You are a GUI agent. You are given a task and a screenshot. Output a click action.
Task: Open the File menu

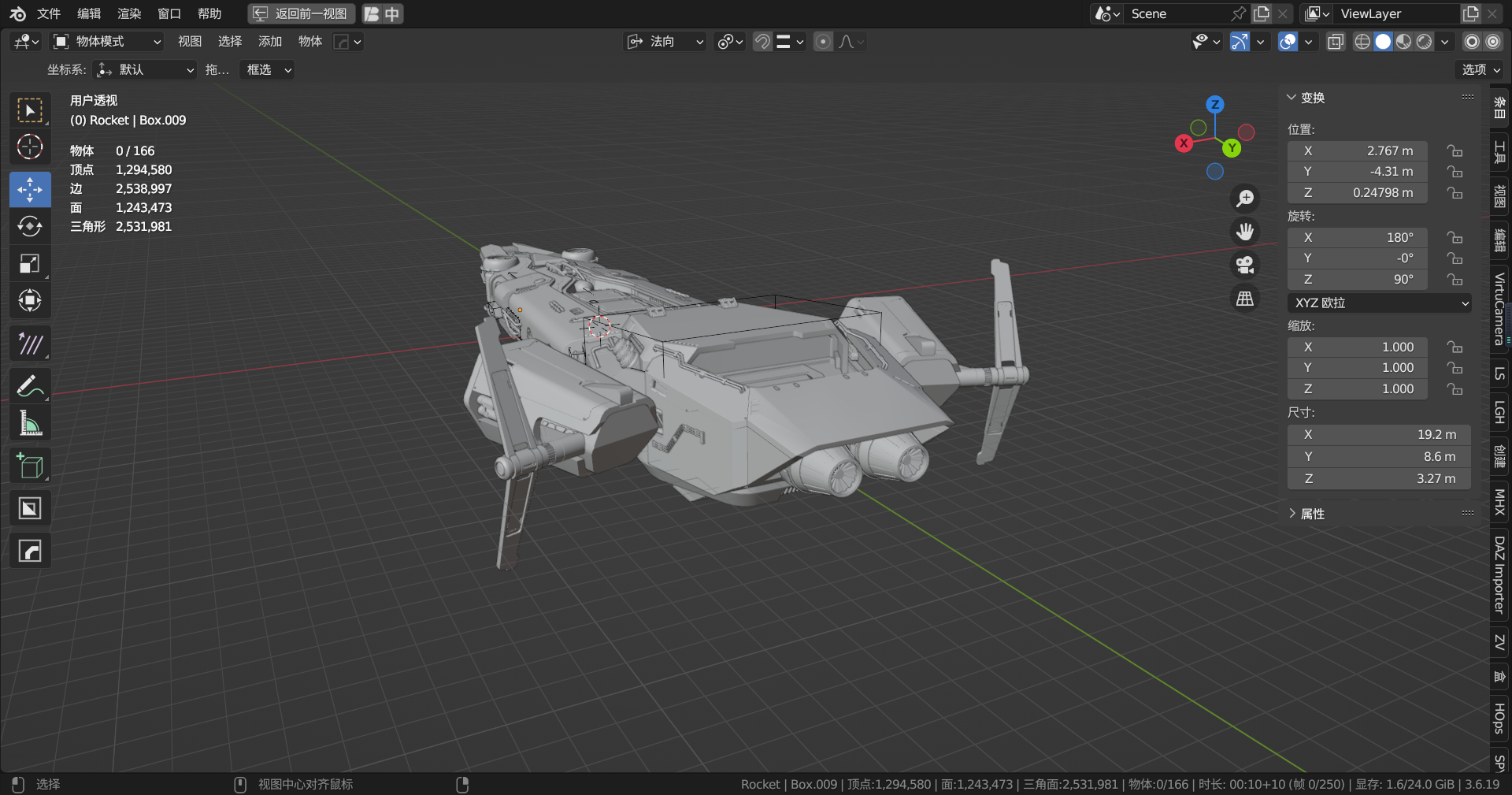coord(49,13)
